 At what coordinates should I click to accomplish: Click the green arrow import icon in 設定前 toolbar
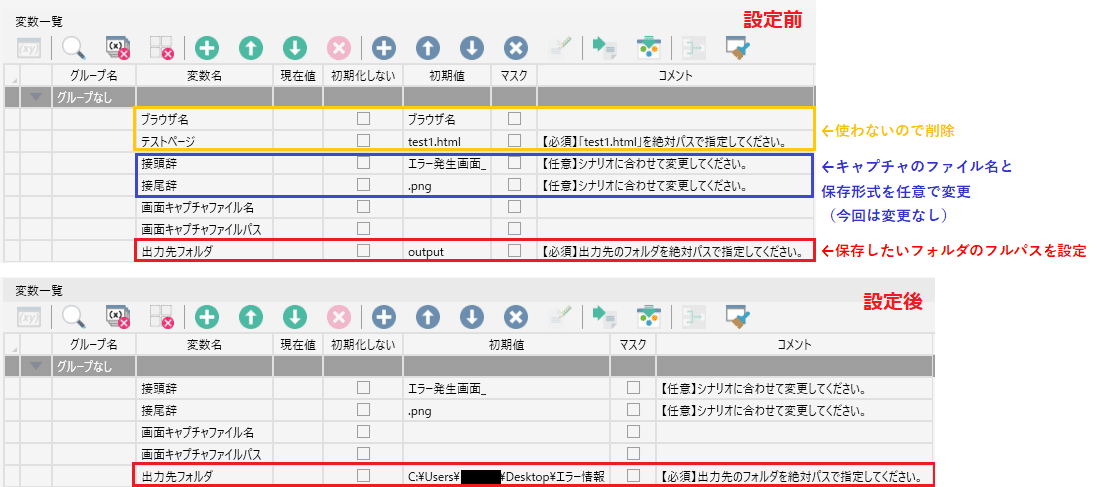click(x=603, y=48)
